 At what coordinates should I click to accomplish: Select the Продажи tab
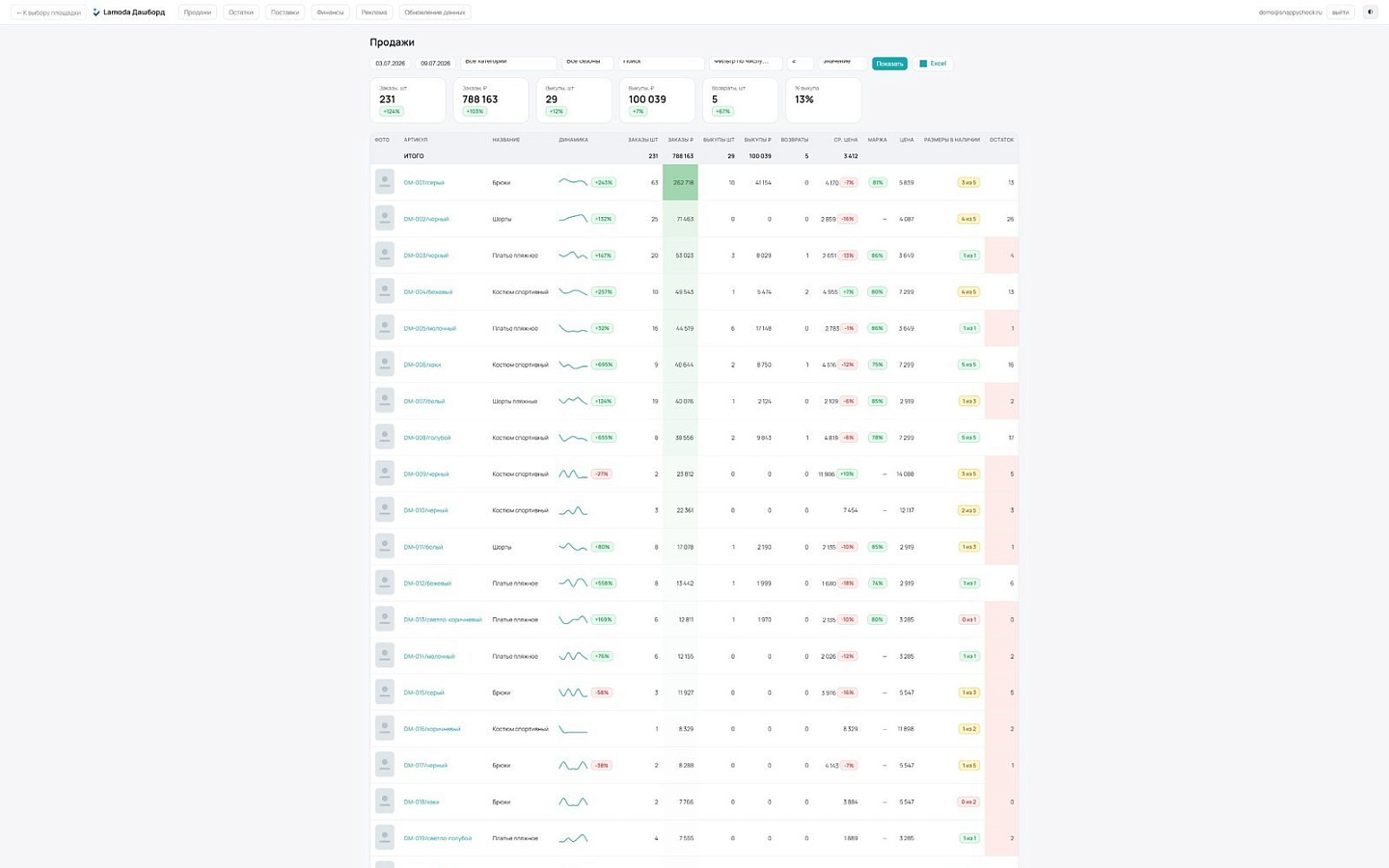(x=198, y=13)
